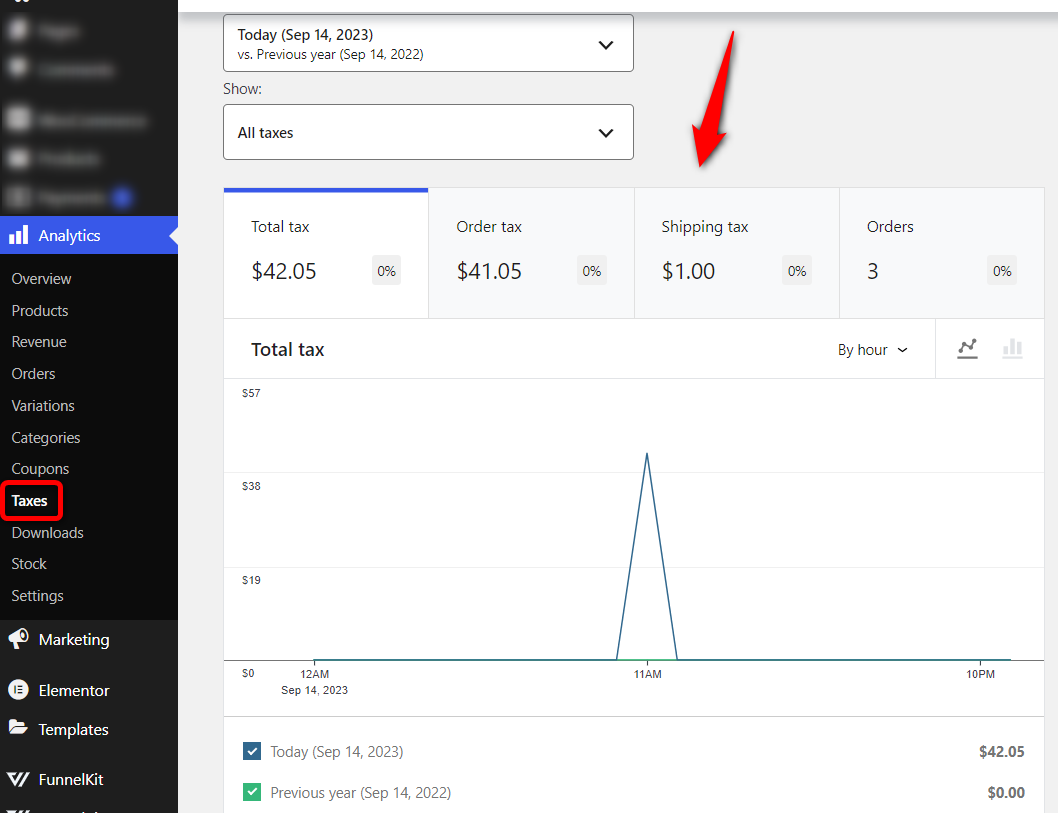Change chart interval with By hour dropdown
This screenshot has width=1058, height=813.
(x=873, y=349)
